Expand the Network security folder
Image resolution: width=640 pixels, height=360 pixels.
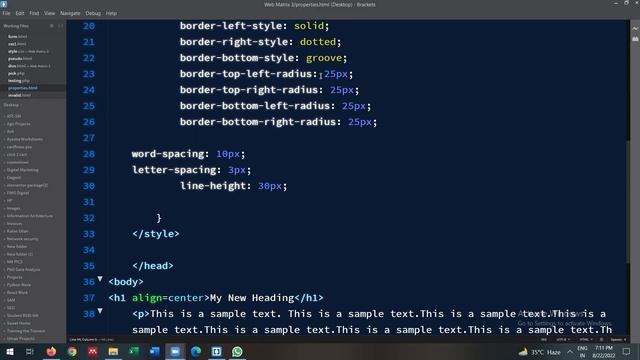pyautogui.click(x=22, y=239)
